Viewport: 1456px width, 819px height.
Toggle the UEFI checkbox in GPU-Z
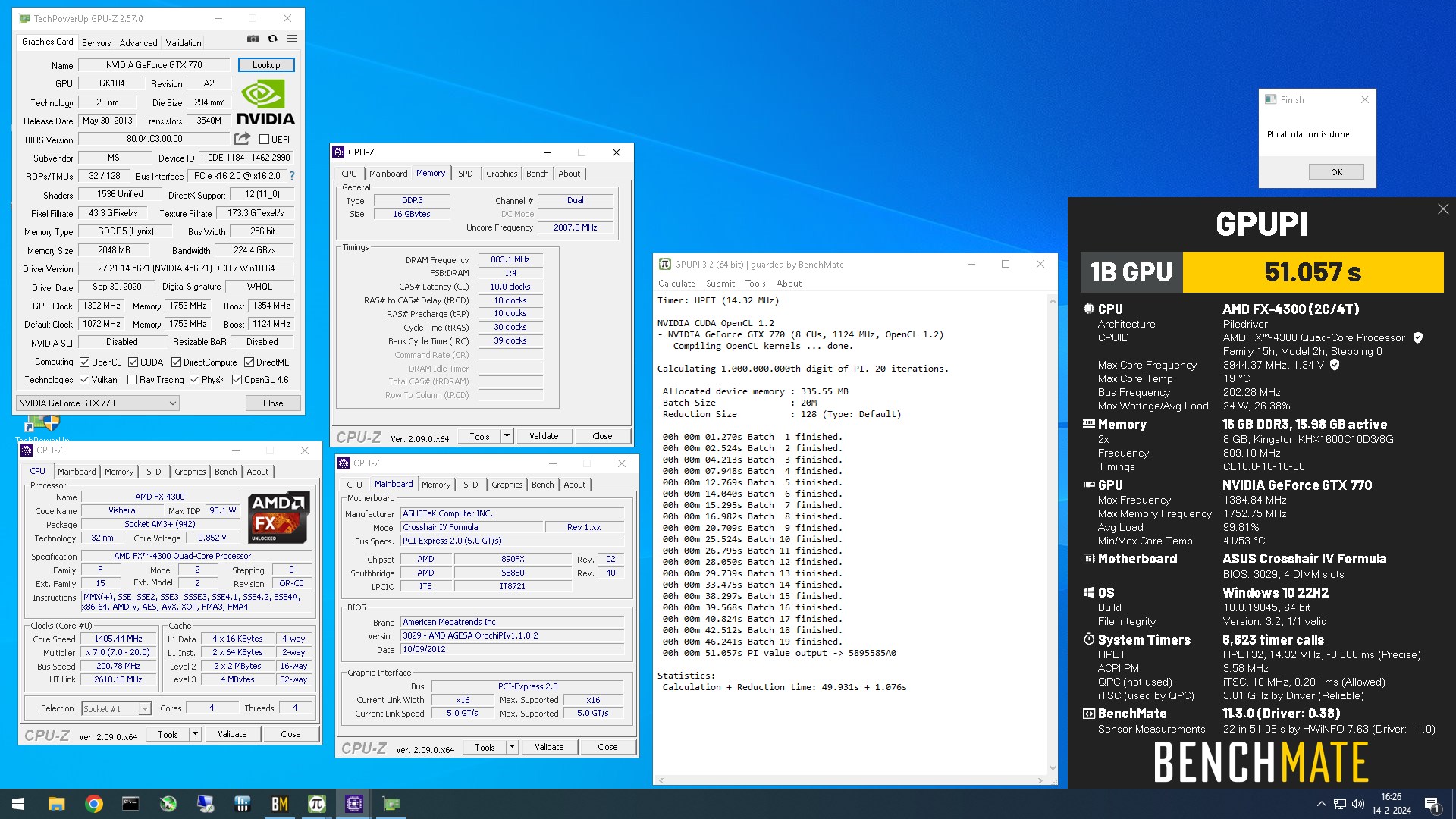click(264, 140)
